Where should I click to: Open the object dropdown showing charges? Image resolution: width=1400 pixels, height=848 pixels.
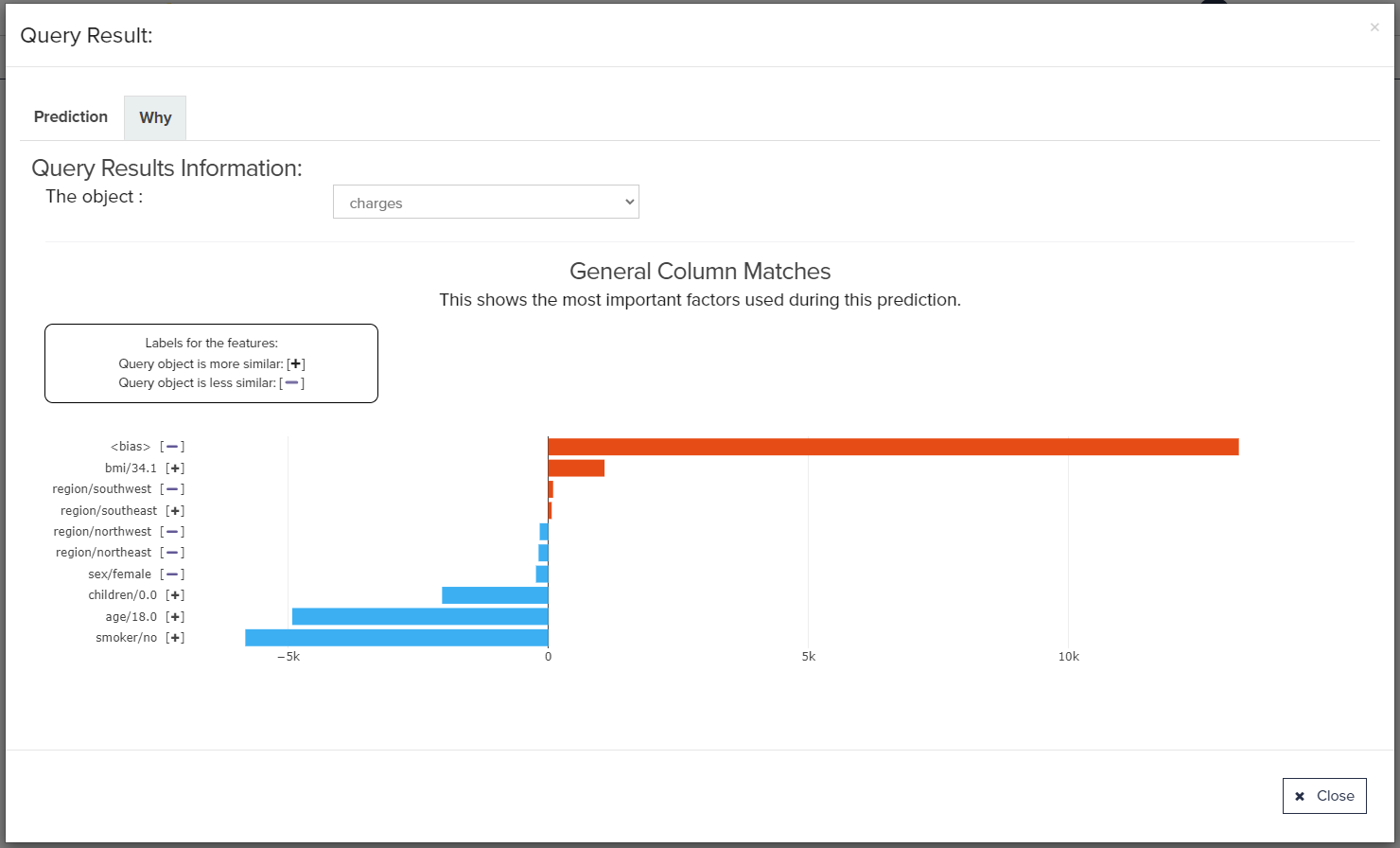pyautogui.click(x=485, y=203)
